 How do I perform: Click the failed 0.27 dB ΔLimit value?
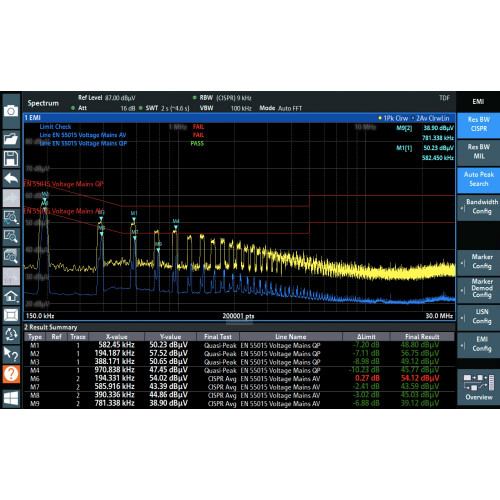pos(367,378)
